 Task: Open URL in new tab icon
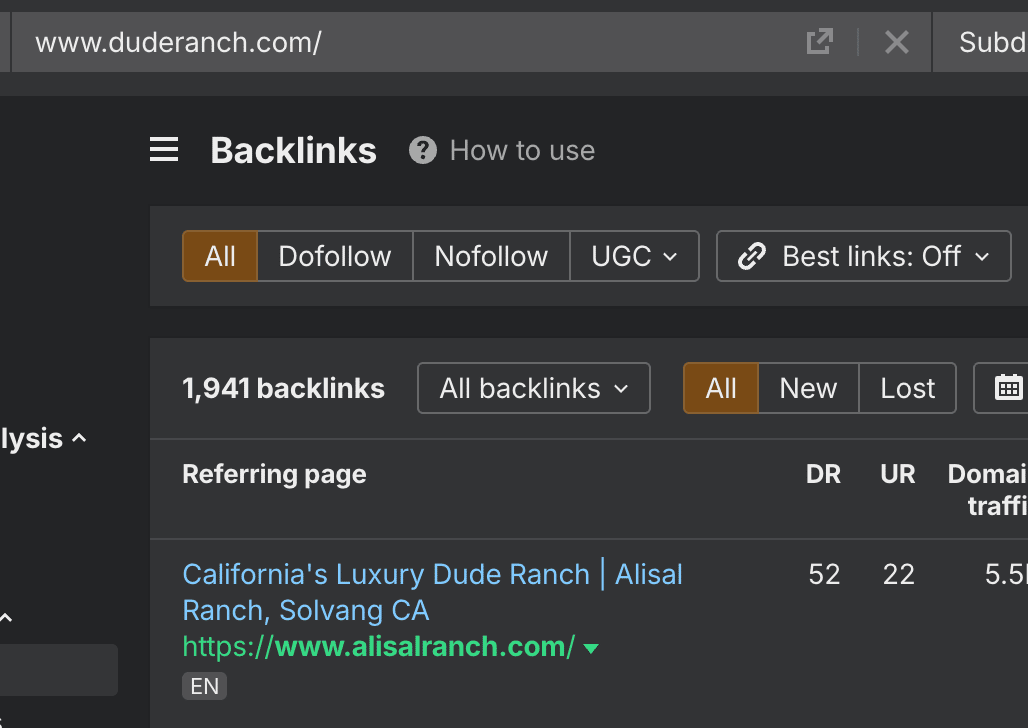[x=819, y=42]
